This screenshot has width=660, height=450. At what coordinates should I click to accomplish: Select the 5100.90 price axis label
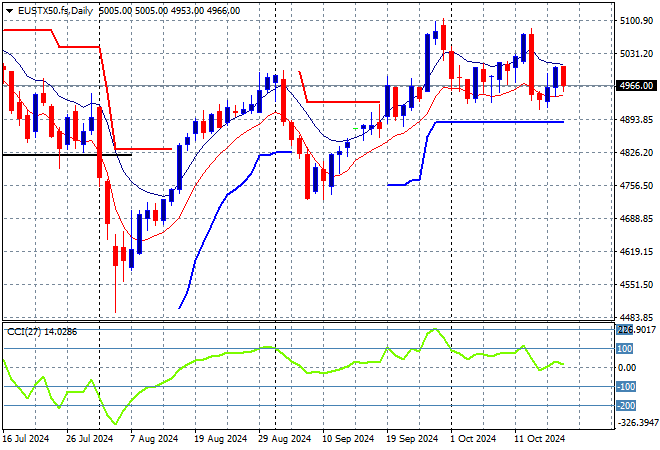click(636, 21)
